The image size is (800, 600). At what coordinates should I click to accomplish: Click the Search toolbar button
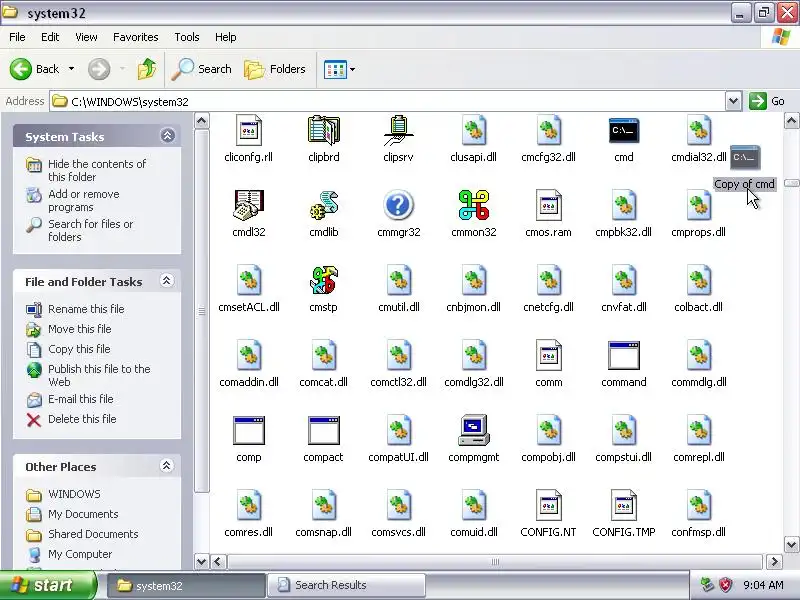202,69
